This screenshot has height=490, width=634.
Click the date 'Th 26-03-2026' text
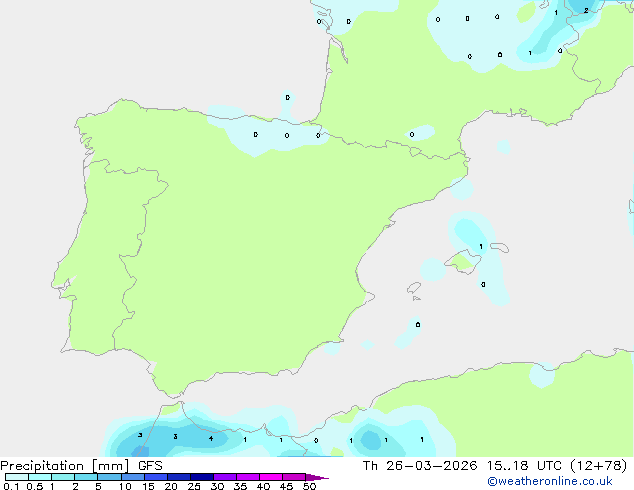[420, 466]
